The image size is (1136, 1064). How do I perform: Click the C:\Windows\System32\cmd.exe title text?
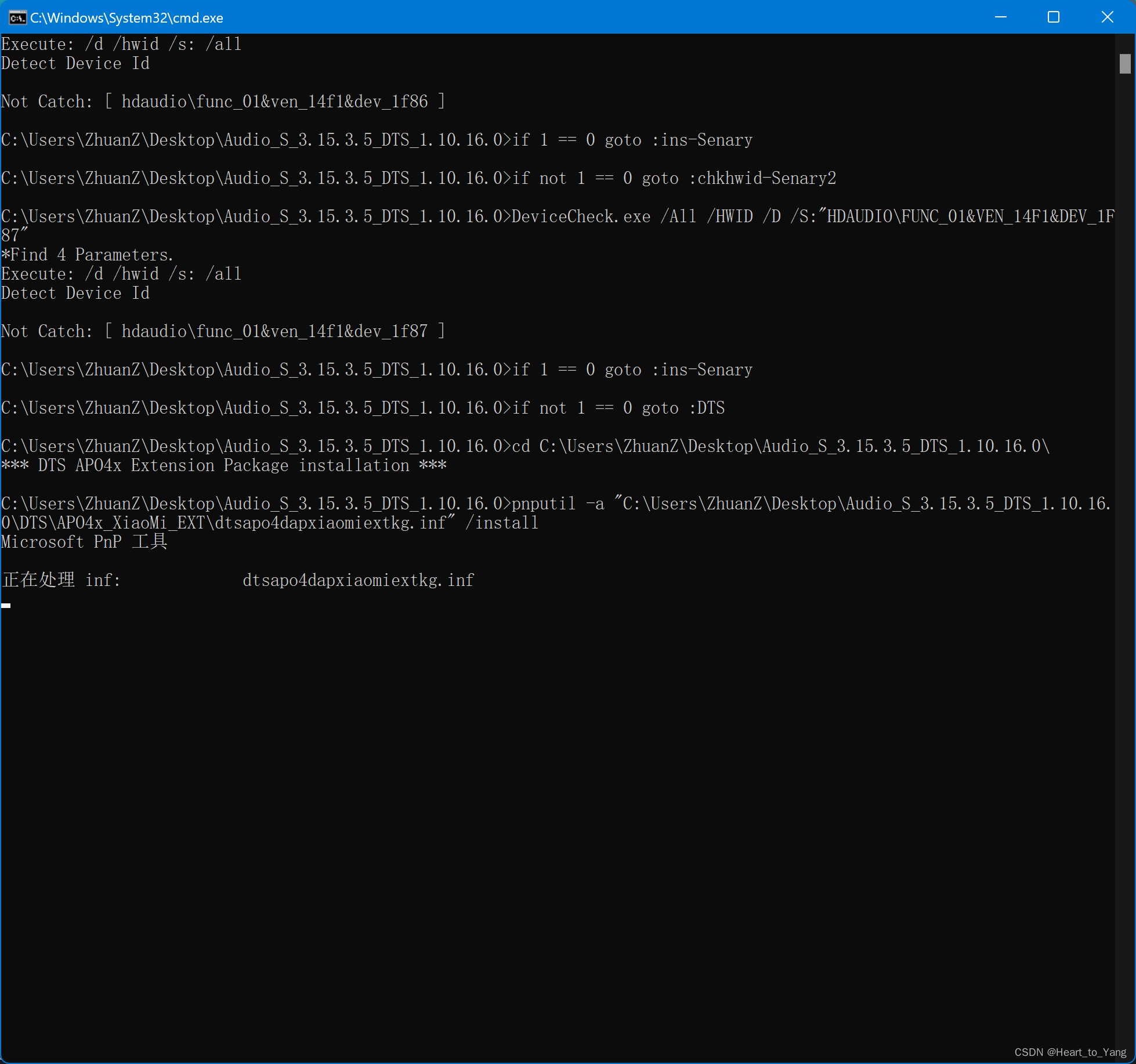126,18
